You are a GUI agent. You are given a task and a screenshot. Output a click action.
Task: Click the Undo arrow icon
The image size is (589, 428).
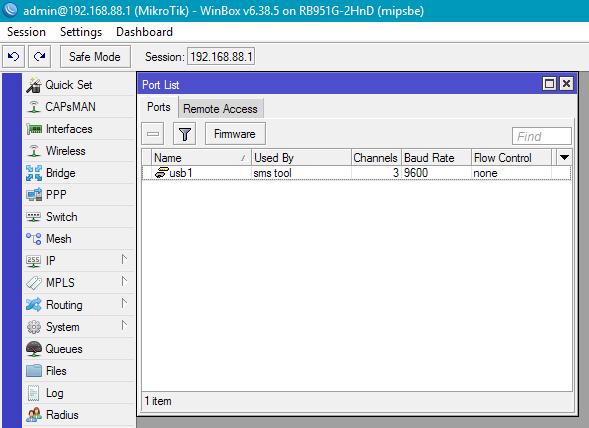14,57
